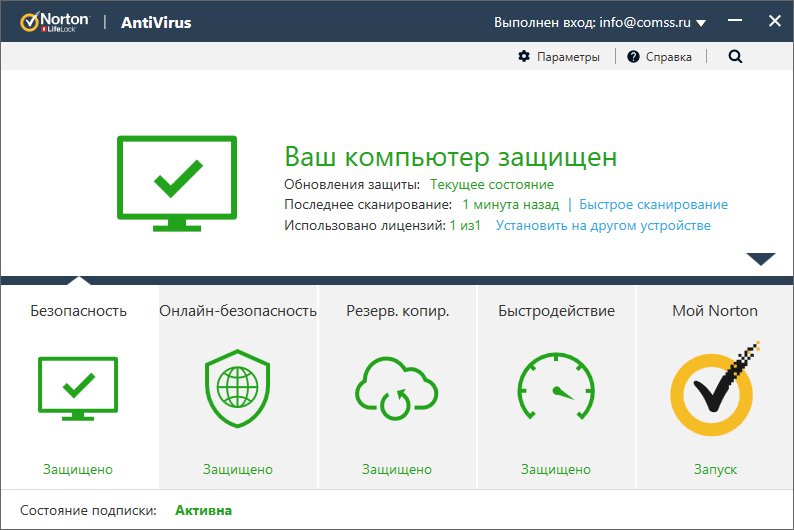794x530 pixels.
Task: Close the Norton AntiVirus window
Action: [774, 21]
